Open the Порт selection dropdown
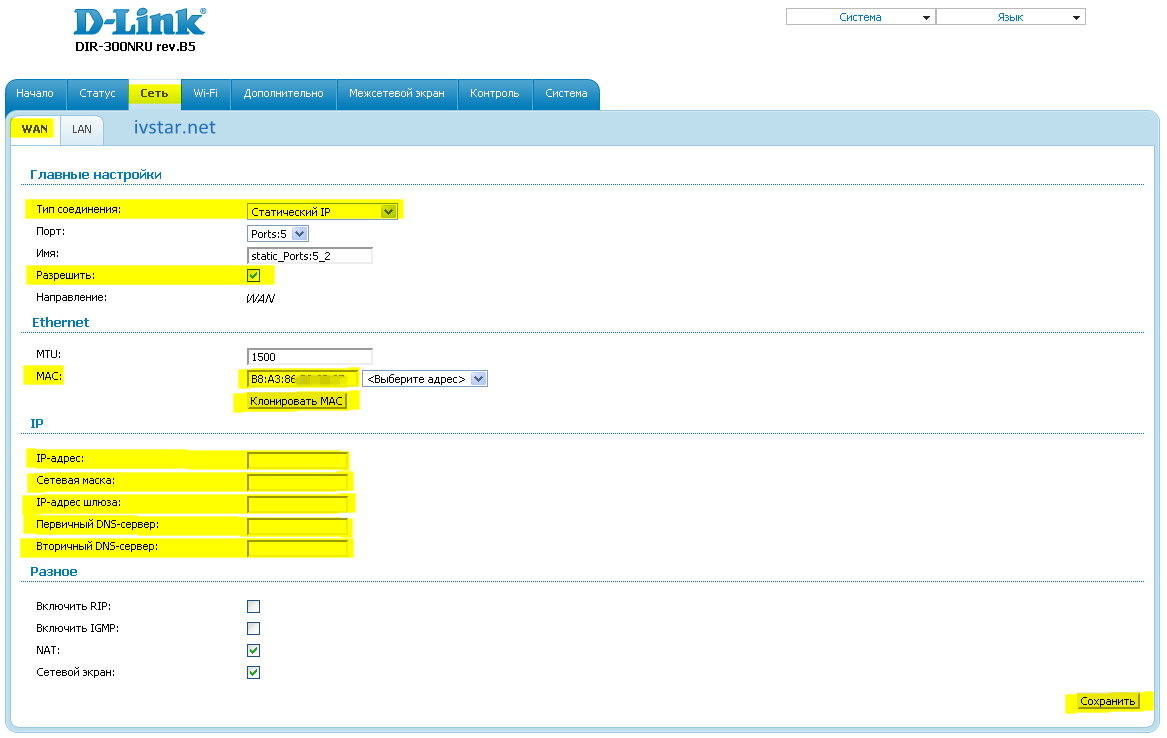The width and height of the screenshot is (1167, 738). [x=278, y=234]
